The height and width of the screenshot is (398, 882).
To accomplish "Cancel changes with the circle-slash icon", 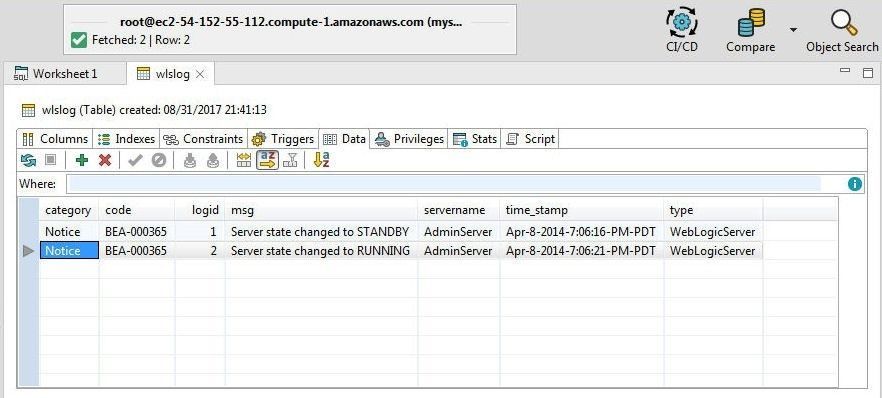I will (x=159, y=161).
